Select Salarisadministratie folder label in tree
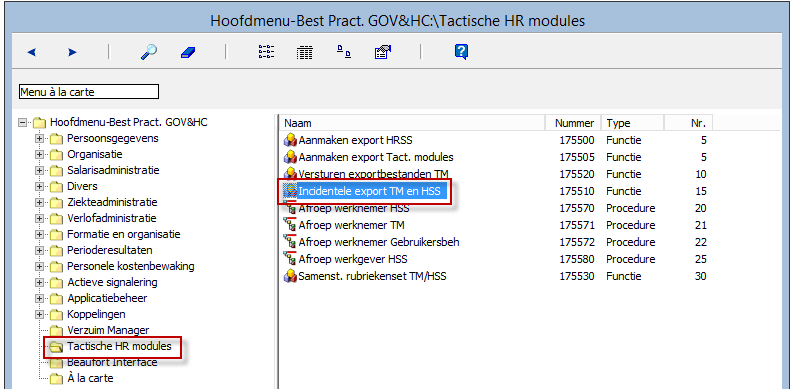This screenshot has height=389, width=796. [113, 171]
